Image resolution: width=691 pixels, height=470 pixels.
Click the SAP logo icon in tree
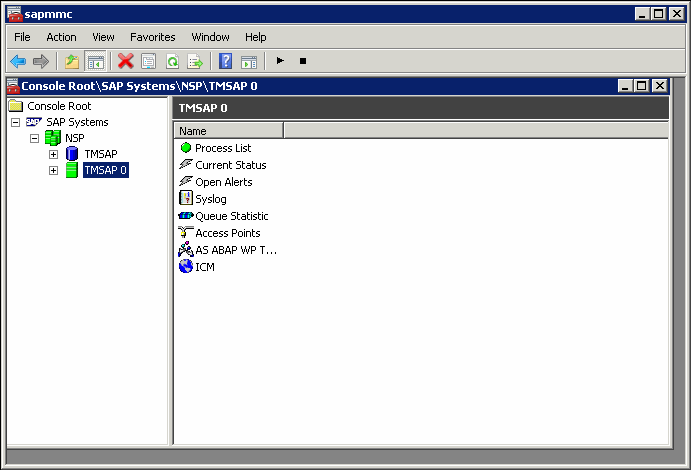(x=33, y=122)
